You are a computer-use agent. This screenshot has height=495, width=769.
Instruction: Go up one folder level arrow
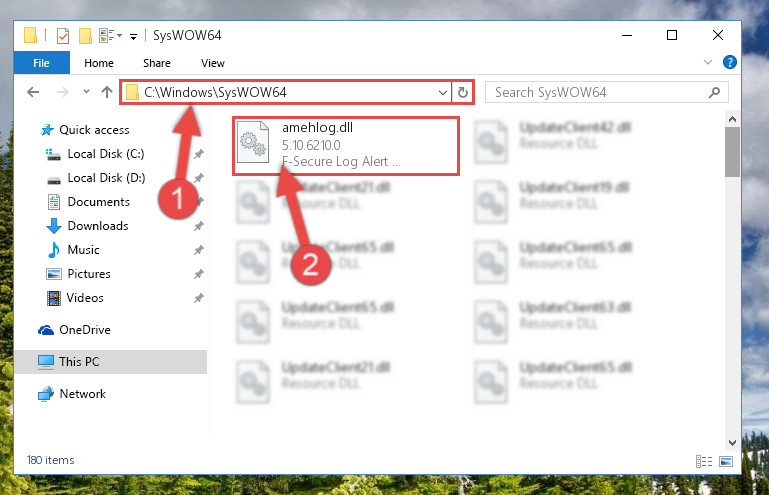coord(107,92)
